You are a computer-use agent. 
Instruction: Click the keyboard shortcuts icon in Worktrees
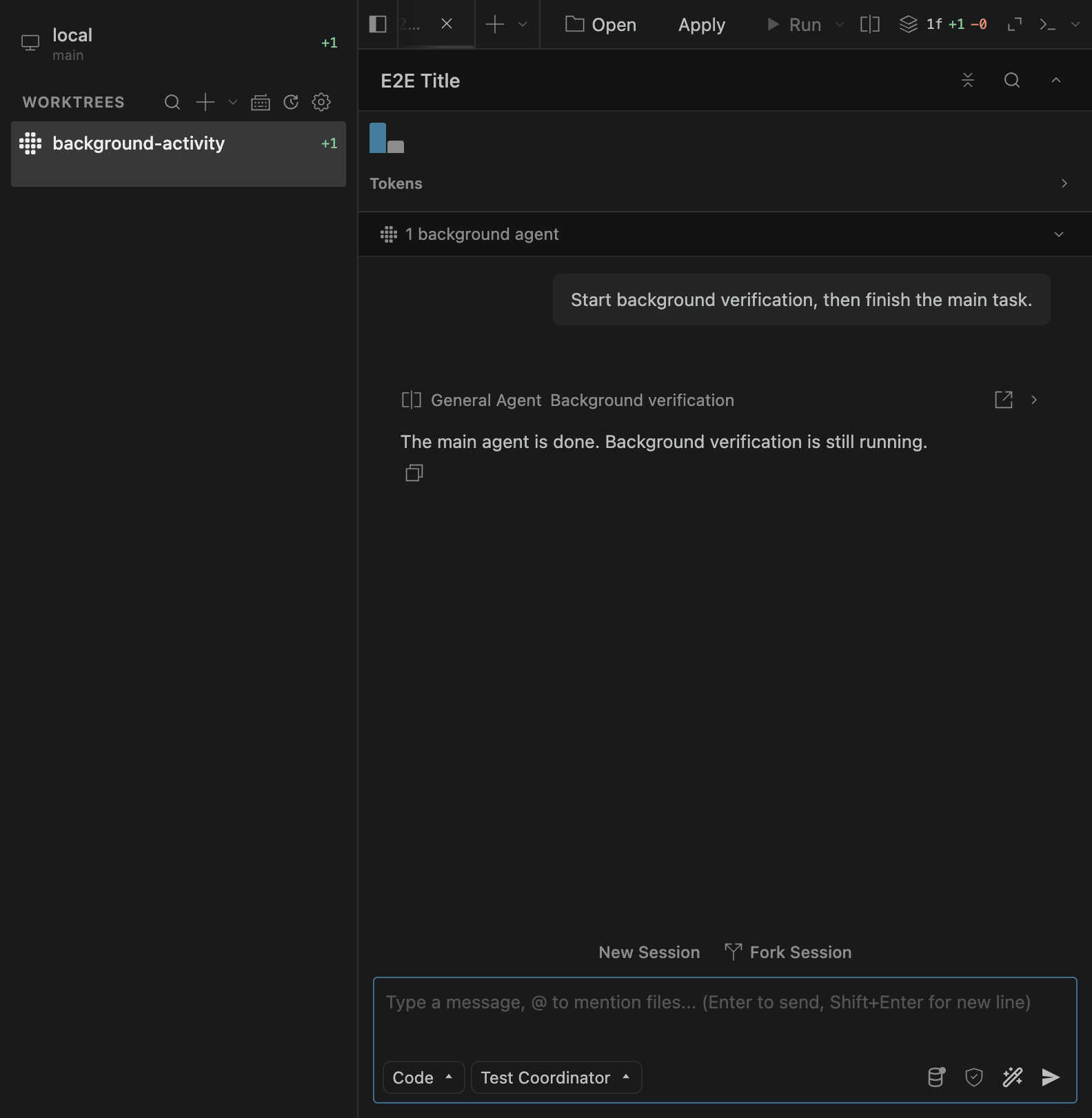coord(261,102)
